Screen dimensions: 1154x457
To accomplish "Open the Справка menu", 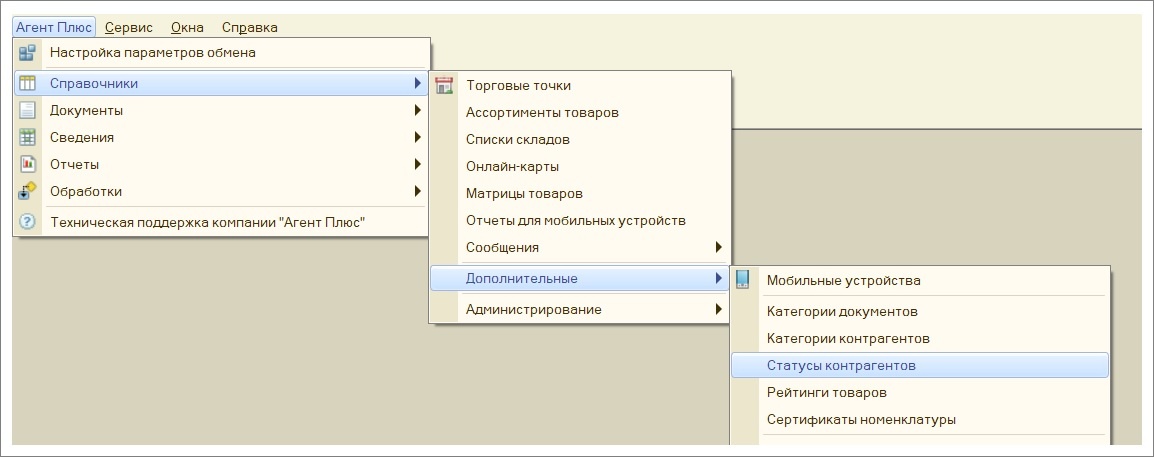I will (x=249, y=27).
